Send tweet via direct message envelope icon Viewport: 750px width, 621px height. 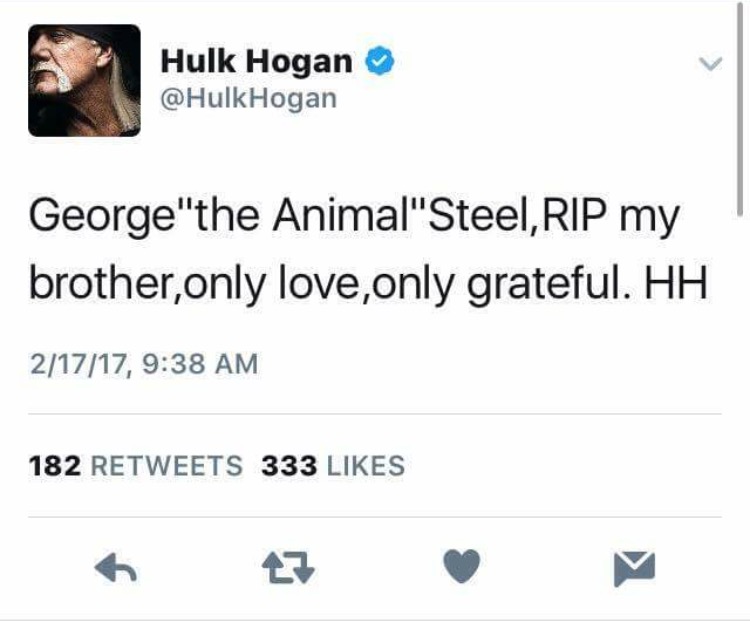click(634, 568)
